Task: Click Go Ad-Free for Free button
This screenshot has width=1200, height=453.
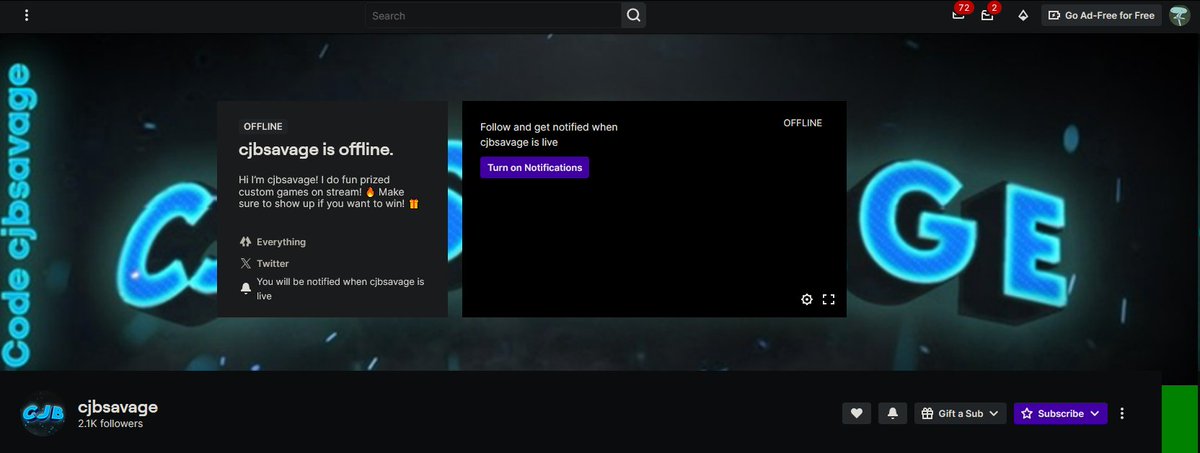Action: click(x=1101, y=15)
